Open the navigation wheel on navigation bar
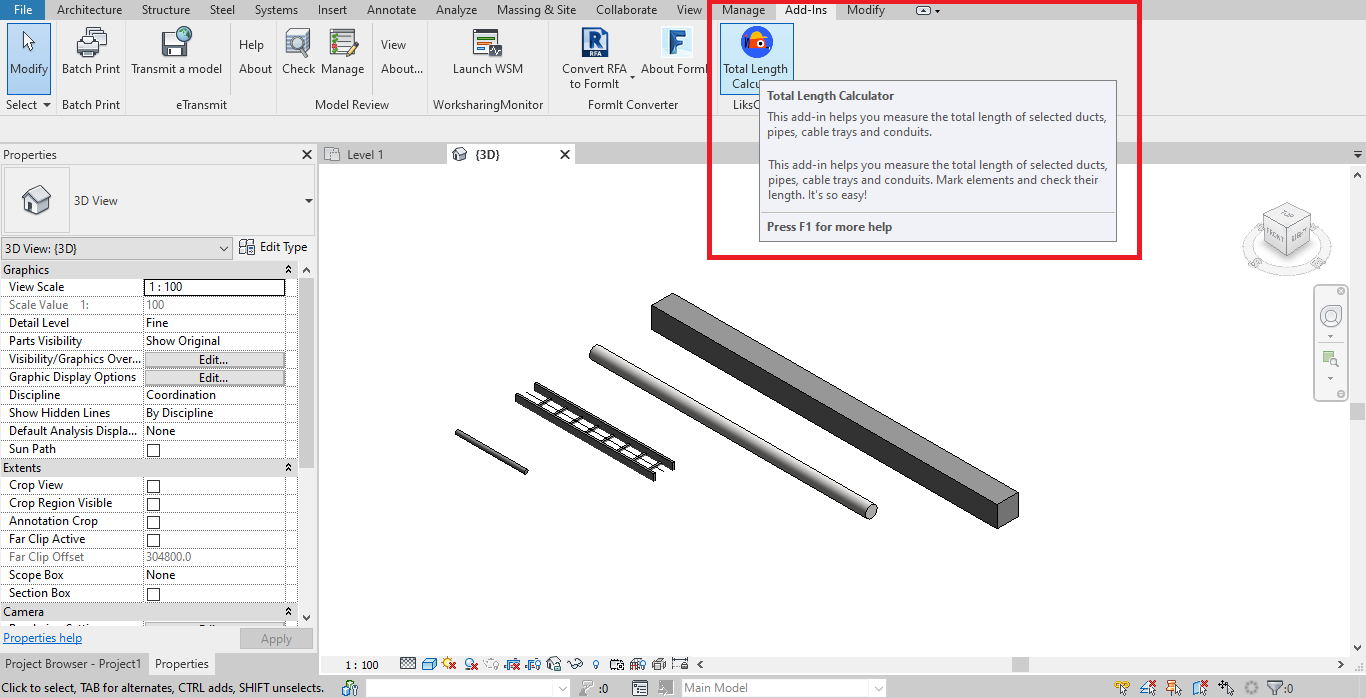This screenshot has height=698, width=1366. [x=1330, y=317]
